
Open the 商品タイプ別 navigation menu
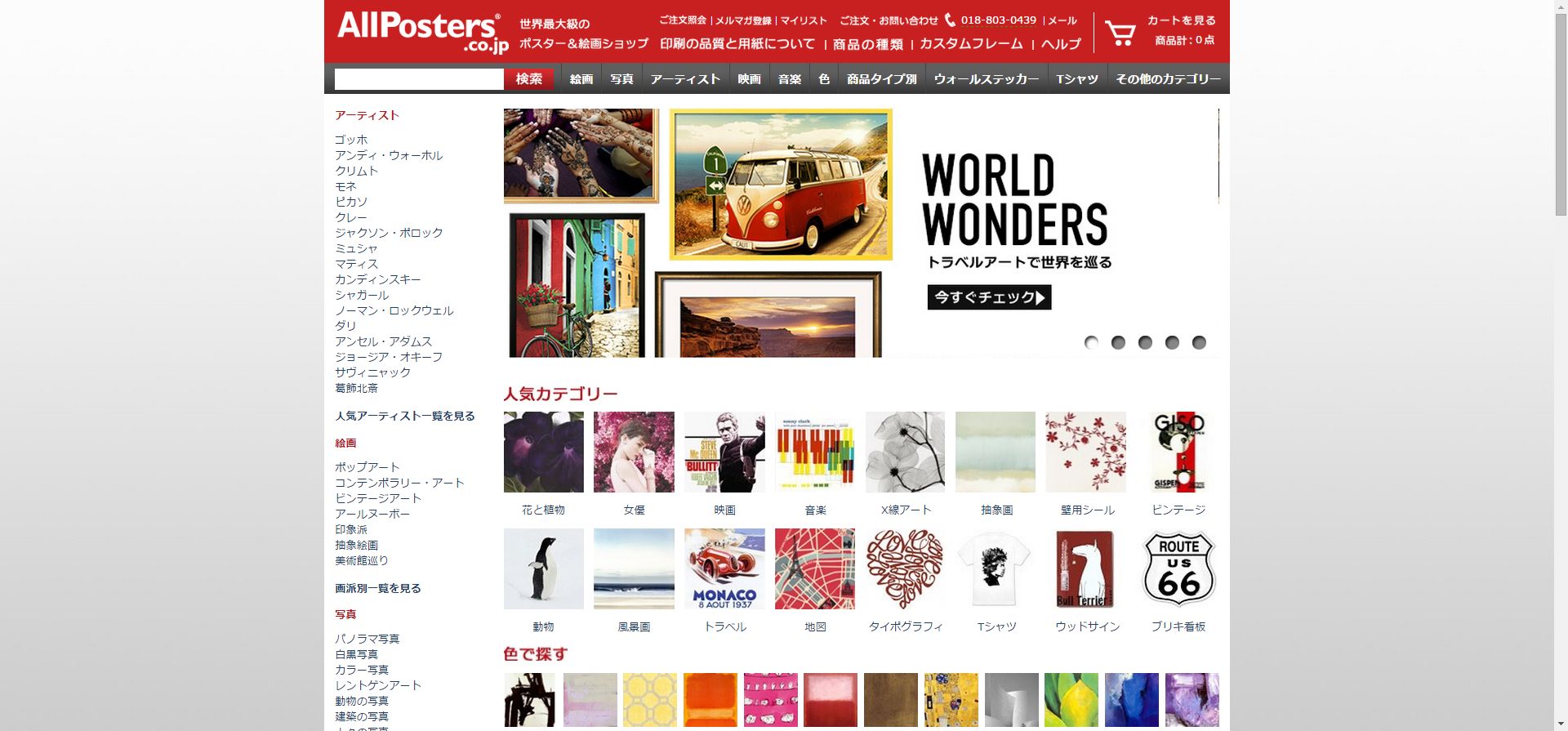tap(882, 79)
